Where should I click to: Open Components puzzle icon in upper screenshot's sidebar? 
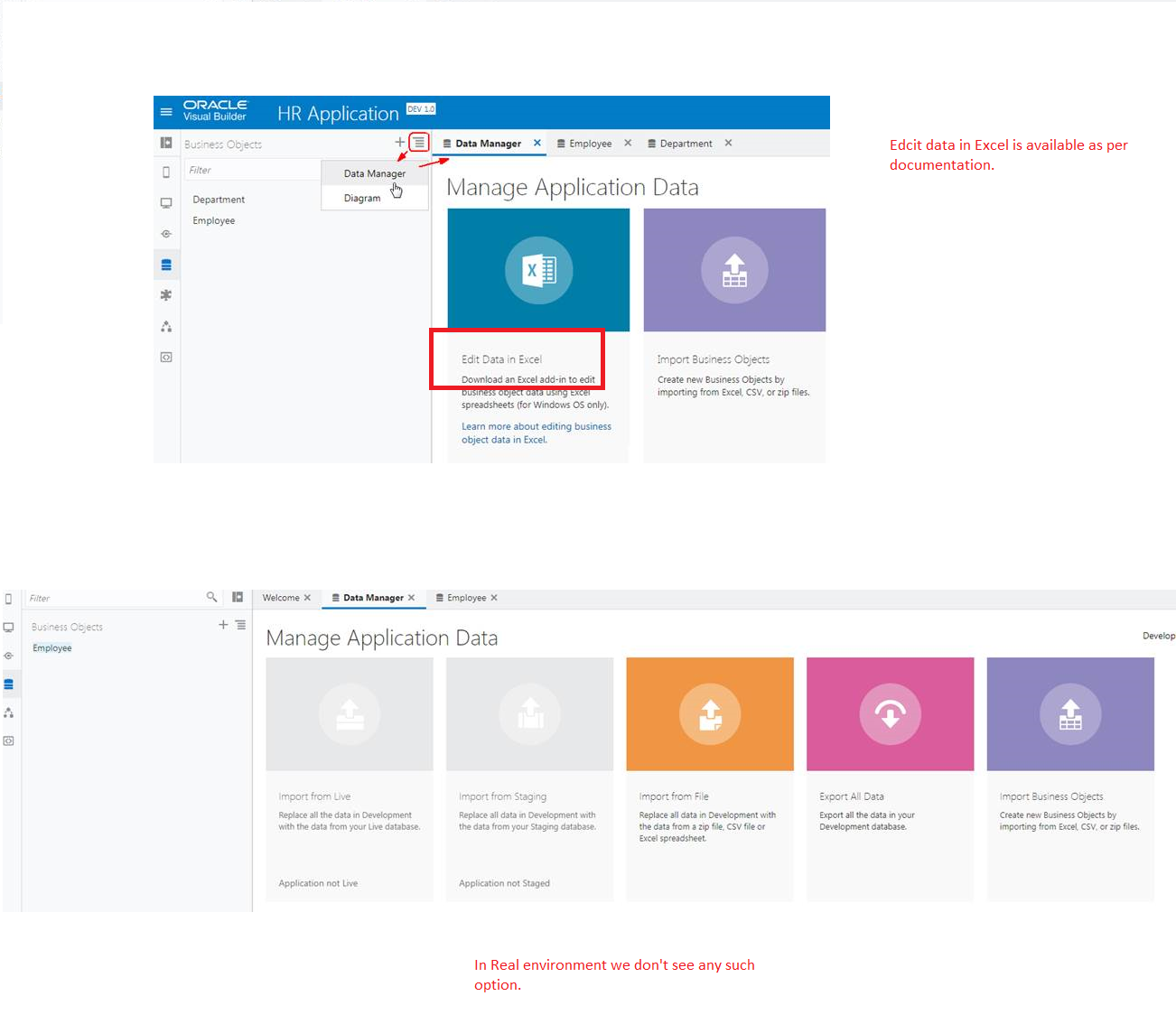[x=166, y=295]
